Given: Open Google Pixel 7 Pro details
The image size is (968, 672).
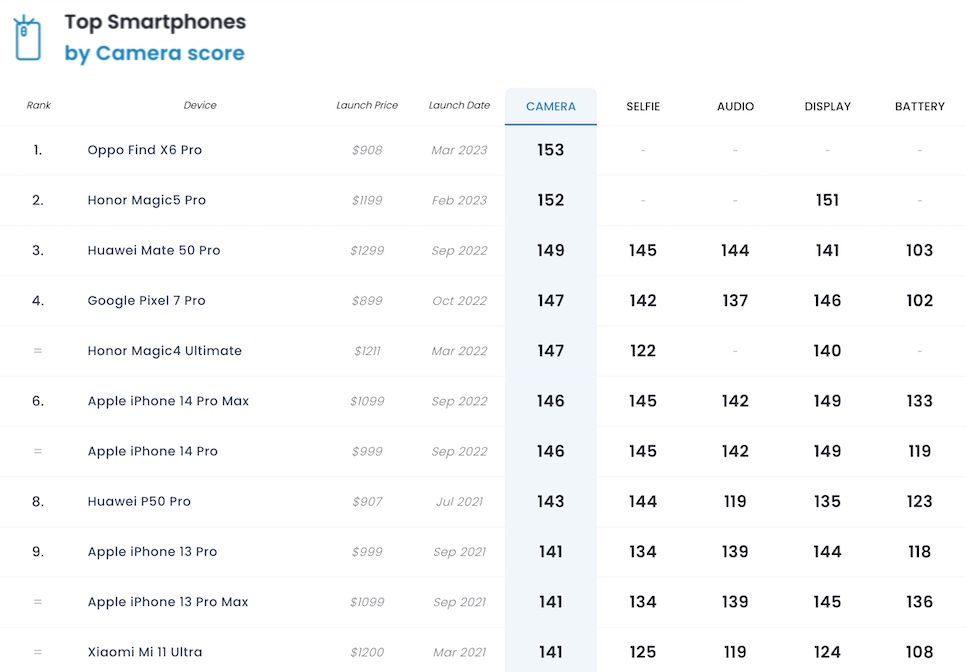Looking at the screenshot, I should (146, 300).
